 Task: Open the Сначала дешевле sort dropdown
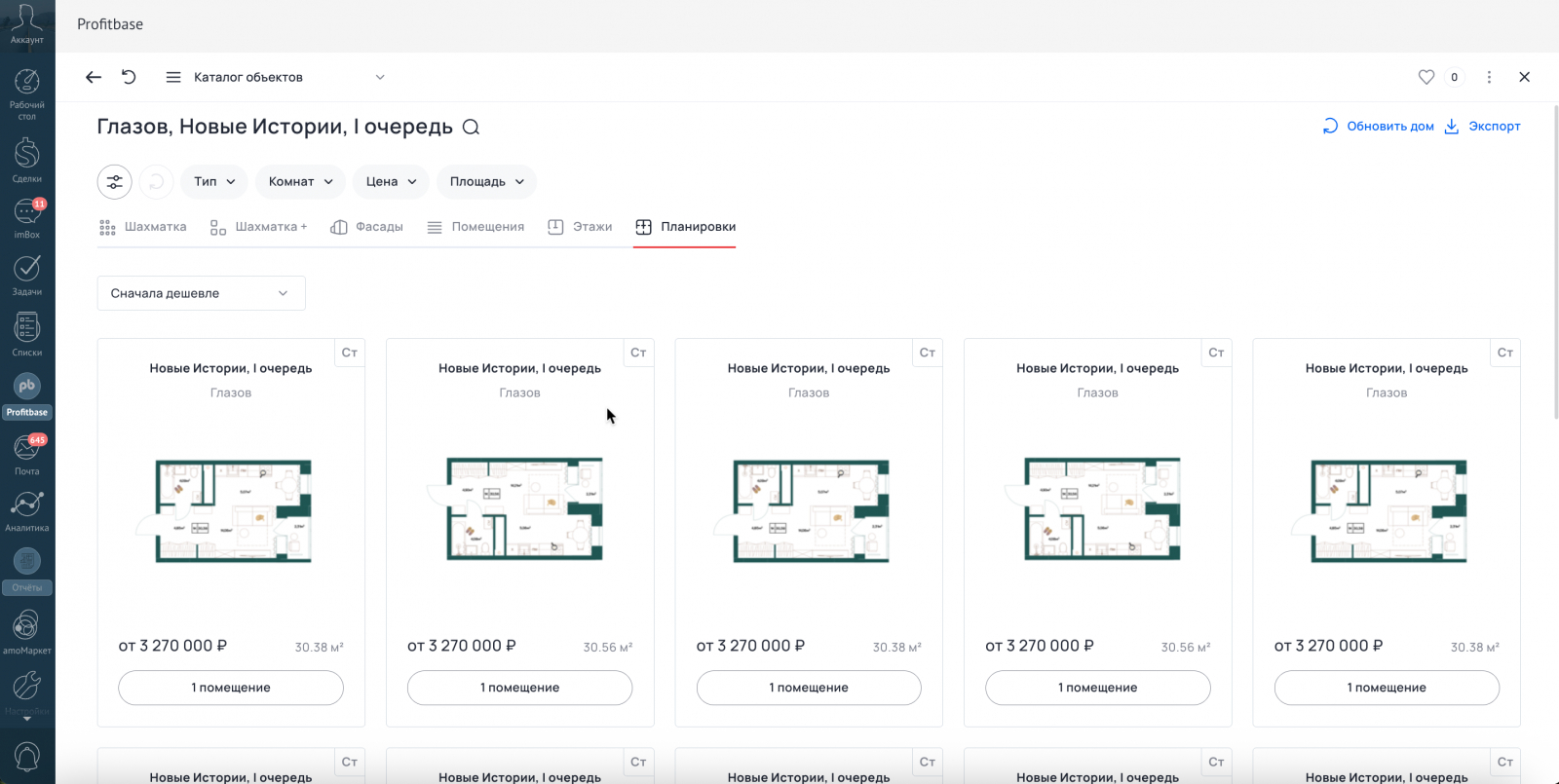point(202,293)
